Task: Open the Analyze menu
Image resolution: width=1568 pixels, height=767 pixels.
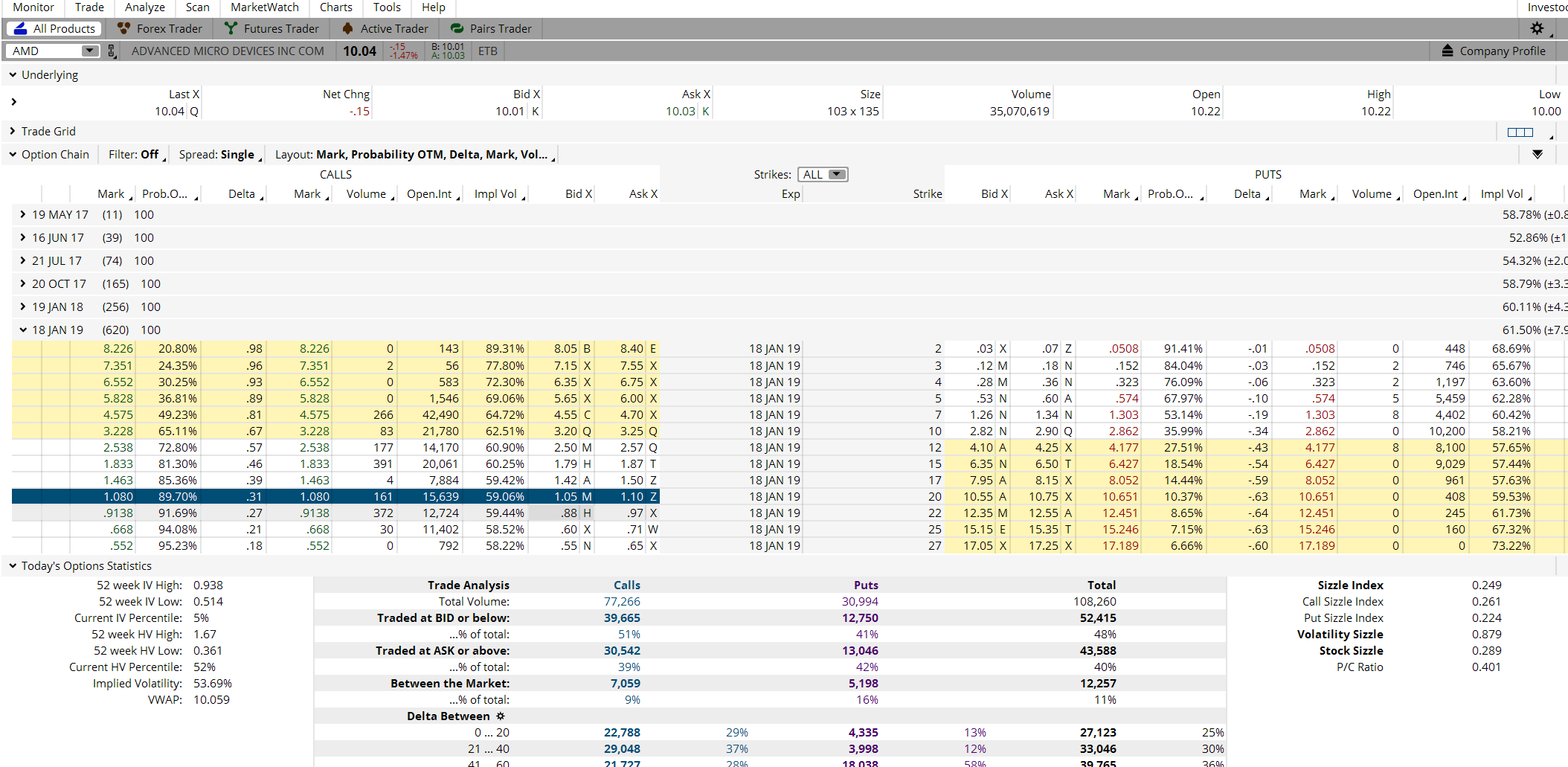Action: [x=145, y=7]
